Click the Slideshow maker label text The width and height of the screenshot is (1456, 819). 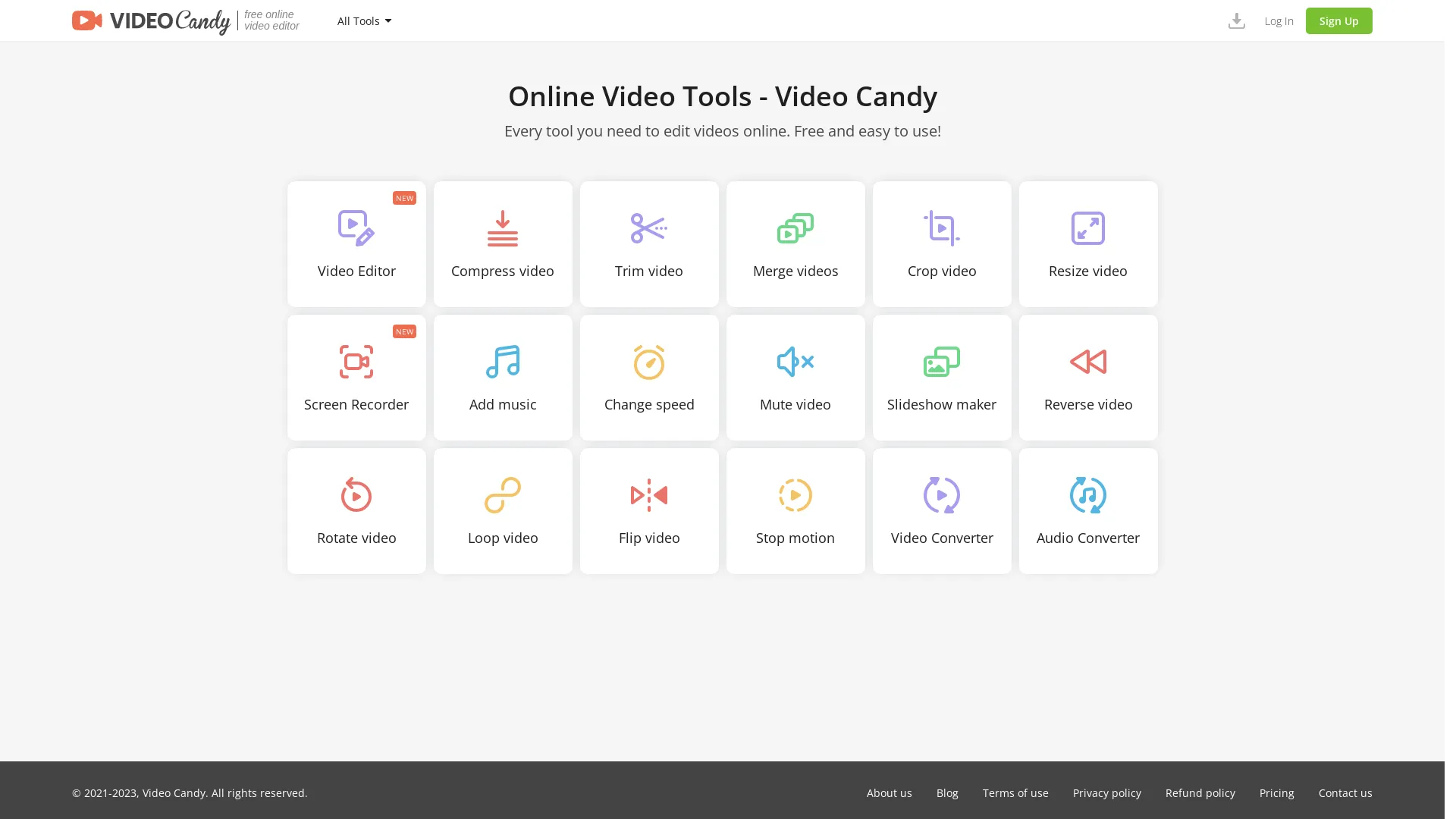(942, 404)
